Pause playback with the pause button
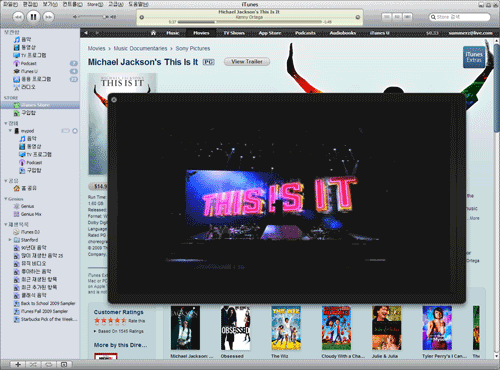The image size is (500, 370). pyautogui.click(x=33, y=17)
